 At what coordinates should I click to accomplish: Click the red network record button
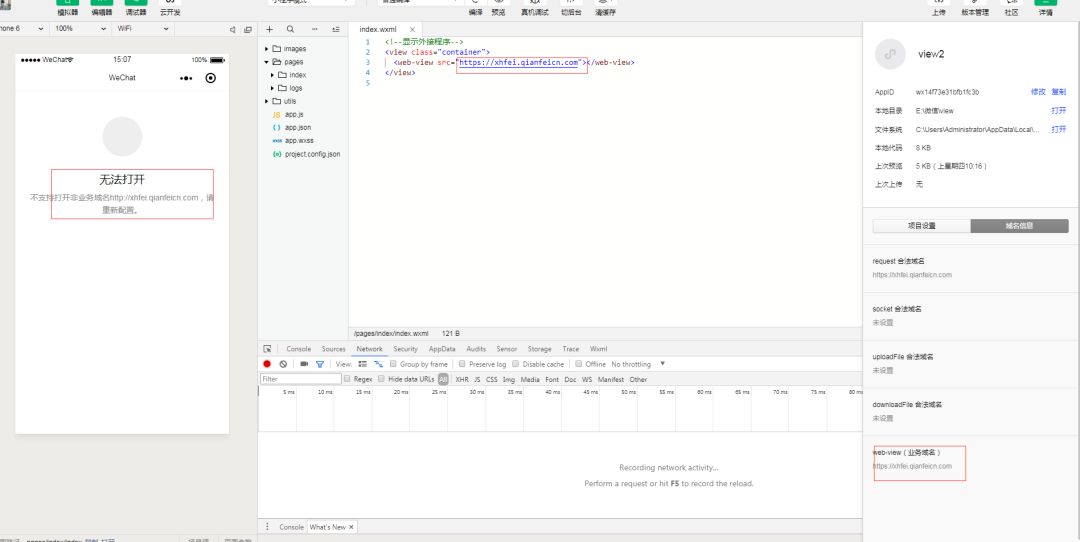[x=267, y=364]
